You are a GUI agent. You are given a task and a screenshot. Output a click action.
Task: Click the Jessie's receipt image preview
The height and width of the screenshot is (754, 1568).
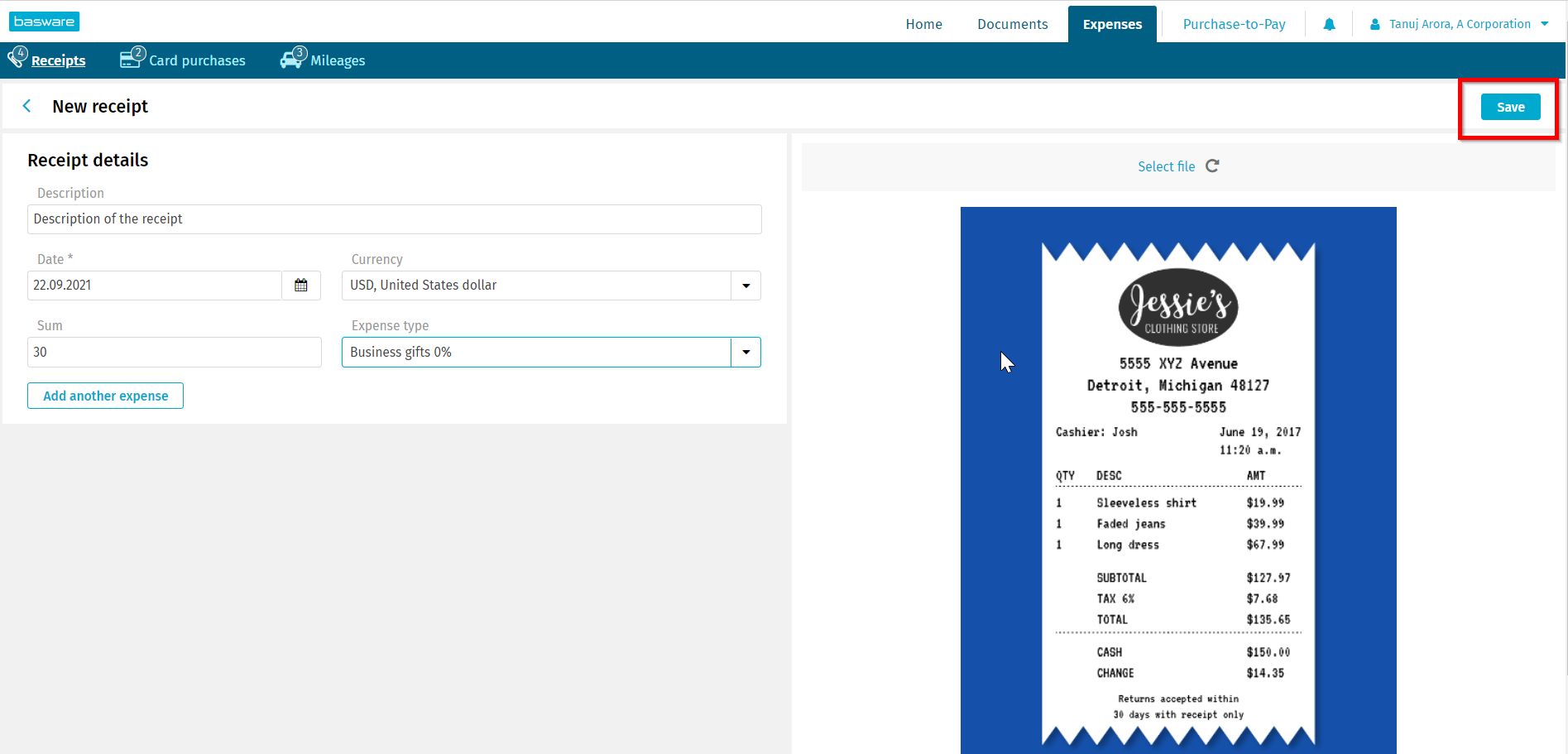pyautogui.click(x=1178, y=480)
